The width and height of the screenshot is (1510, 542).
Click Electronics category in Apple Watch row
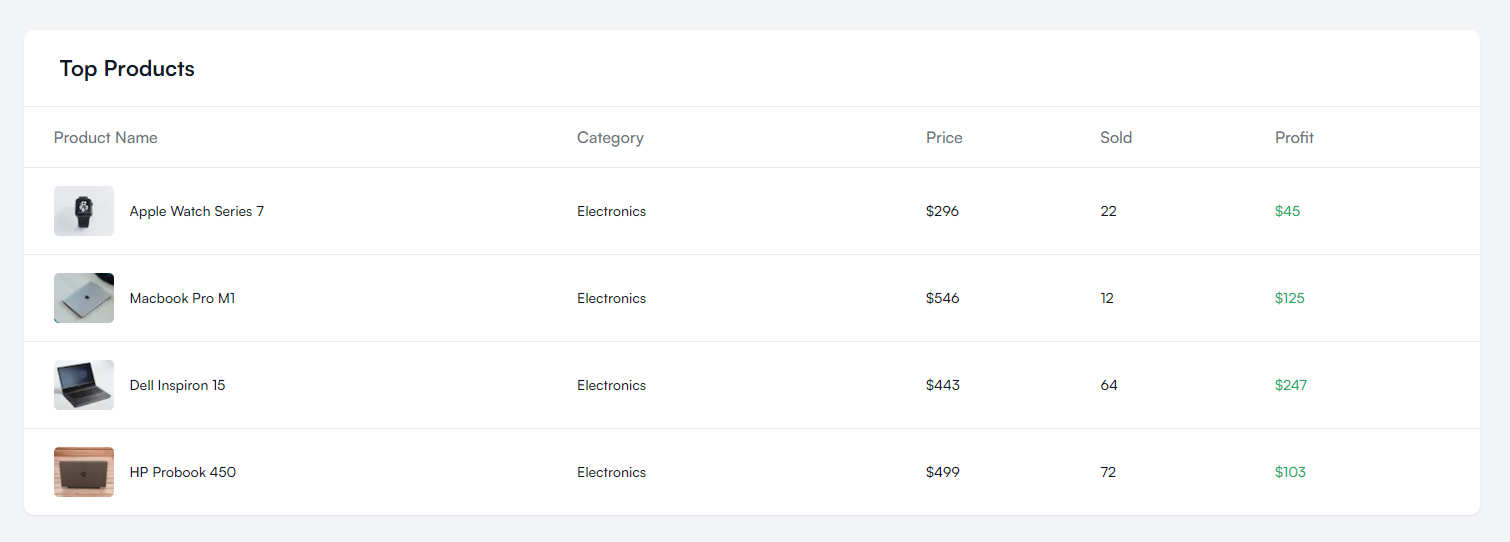coord(611,211)
